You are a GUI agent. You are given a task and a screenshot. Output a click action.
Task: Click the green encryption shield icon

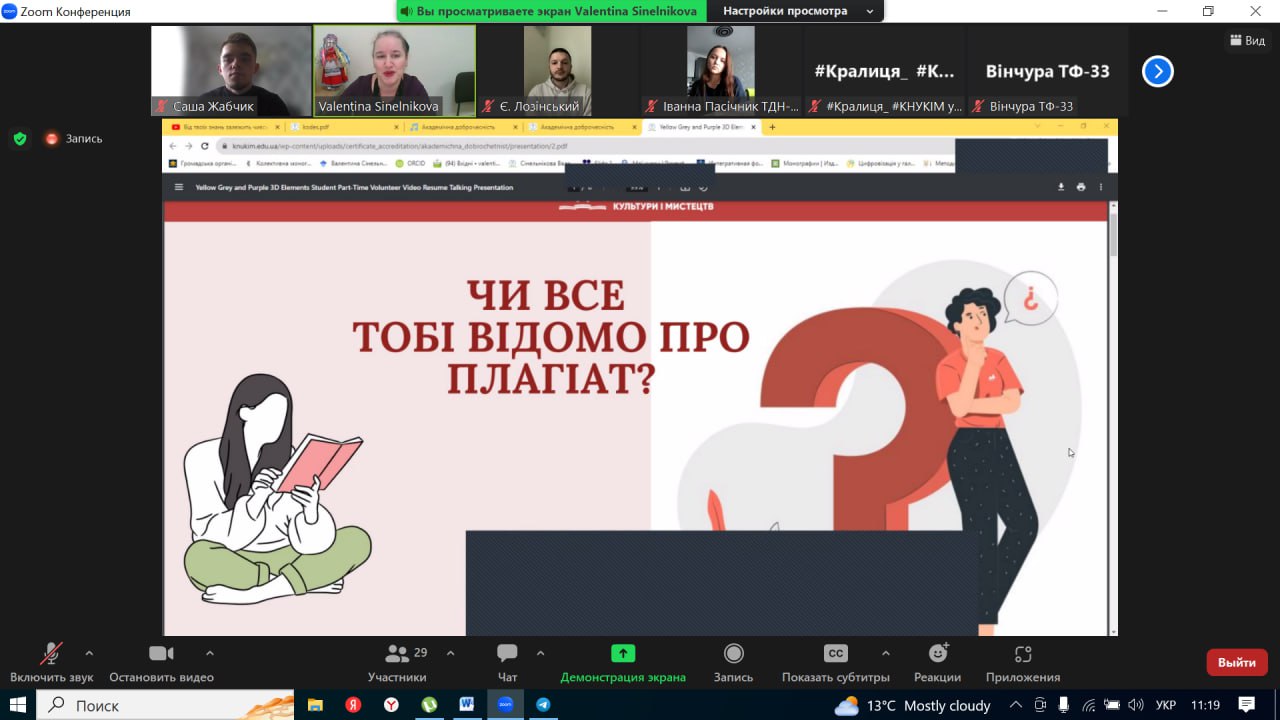coord(20,139)
